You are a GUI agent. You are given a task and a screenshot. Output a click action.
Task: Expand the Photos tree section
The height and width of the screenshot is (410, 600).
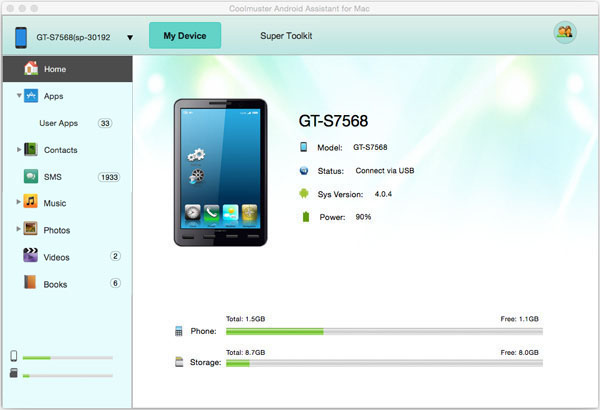(19, 229)
